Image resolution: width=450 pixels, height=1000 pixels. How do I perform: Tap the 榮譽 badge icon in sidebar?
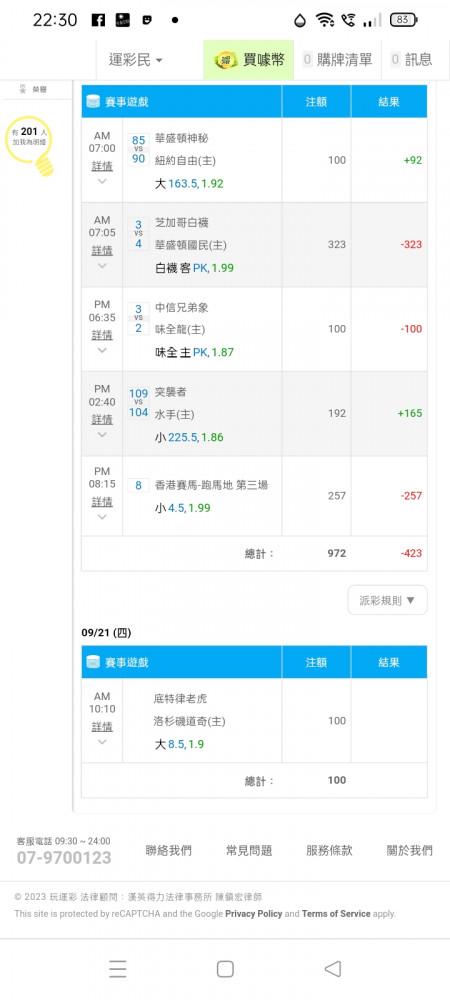(x=23, y=89)
